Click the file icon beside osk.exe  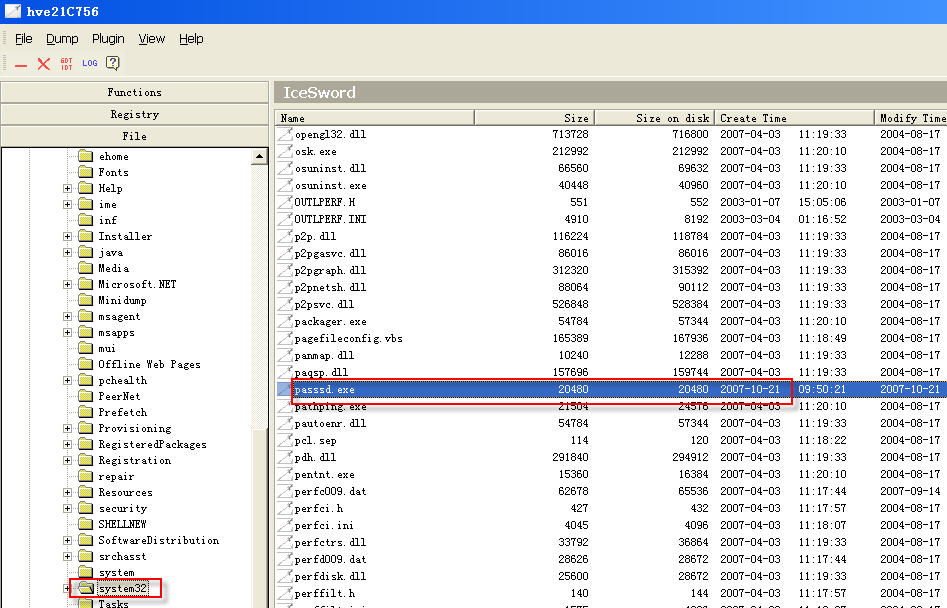pyautogui.click(x=285, y=151)
